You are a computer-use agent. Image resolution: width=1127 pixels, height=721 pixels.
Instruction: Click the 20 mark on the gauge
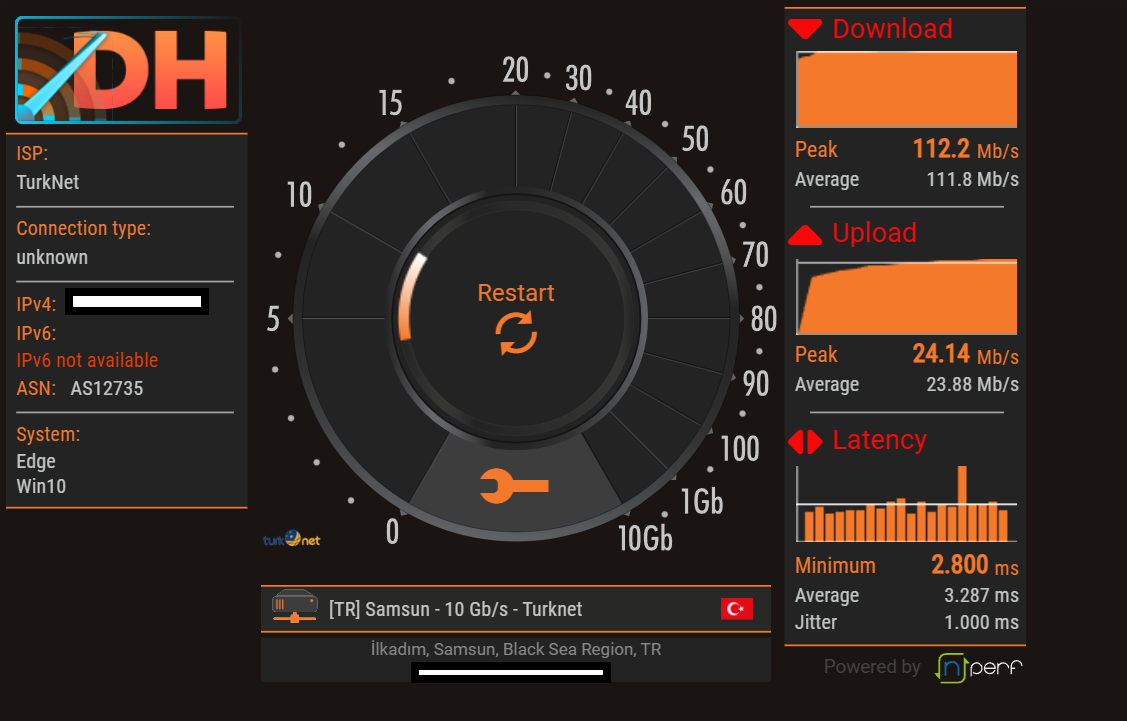point(515,70)
